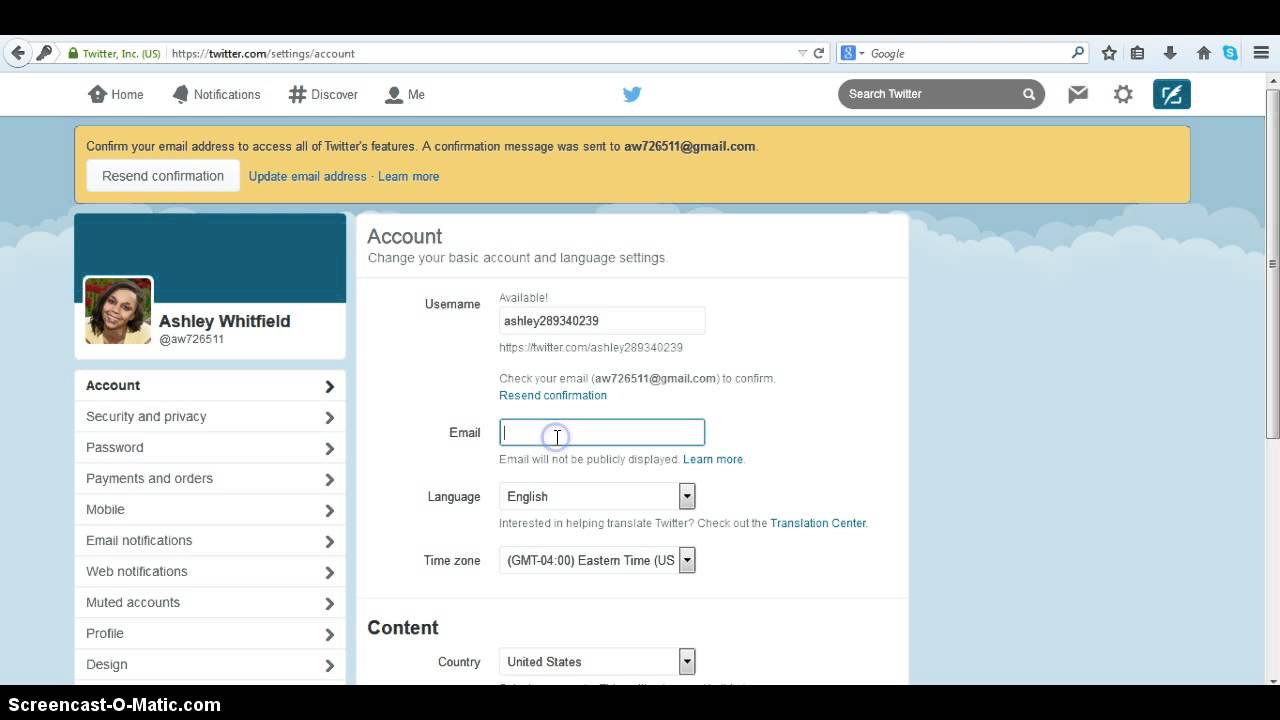Click the Twitter search magnifier icon
Screen dimensions: 1280x720
click(1029, 94)
